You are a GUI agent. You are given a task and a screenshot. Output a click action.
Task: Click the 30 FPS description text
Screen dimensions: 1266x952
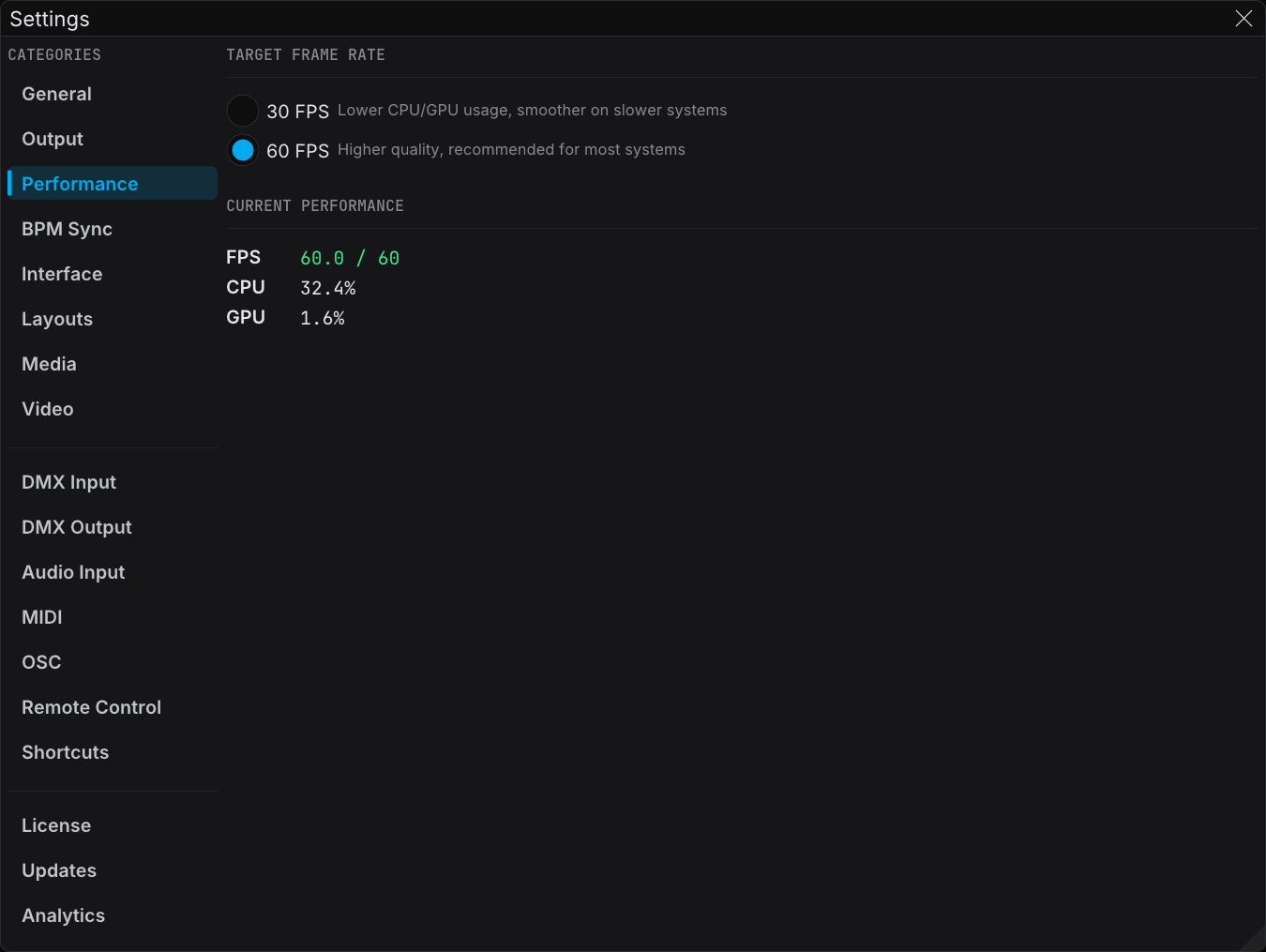(x=532, y=110)
